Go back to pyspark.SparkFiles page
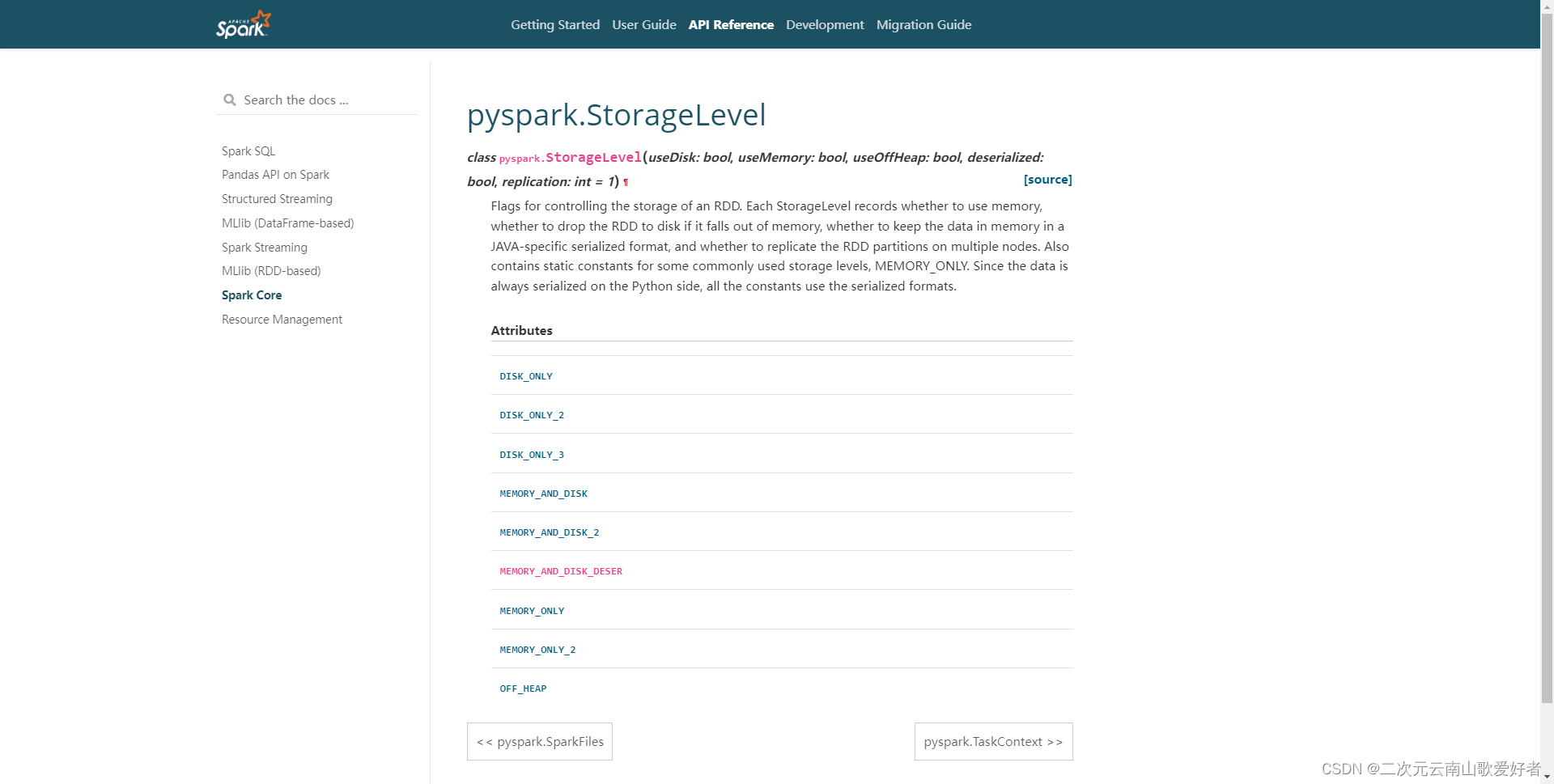This screenshot has width=1554, height=784. [x=539, y=741]
